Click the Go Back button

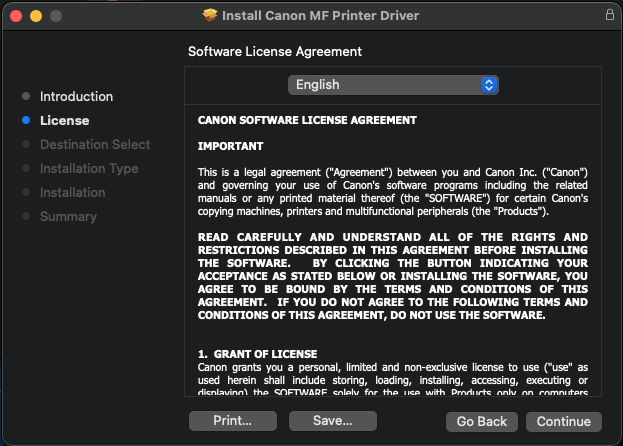tap(482, 421)
